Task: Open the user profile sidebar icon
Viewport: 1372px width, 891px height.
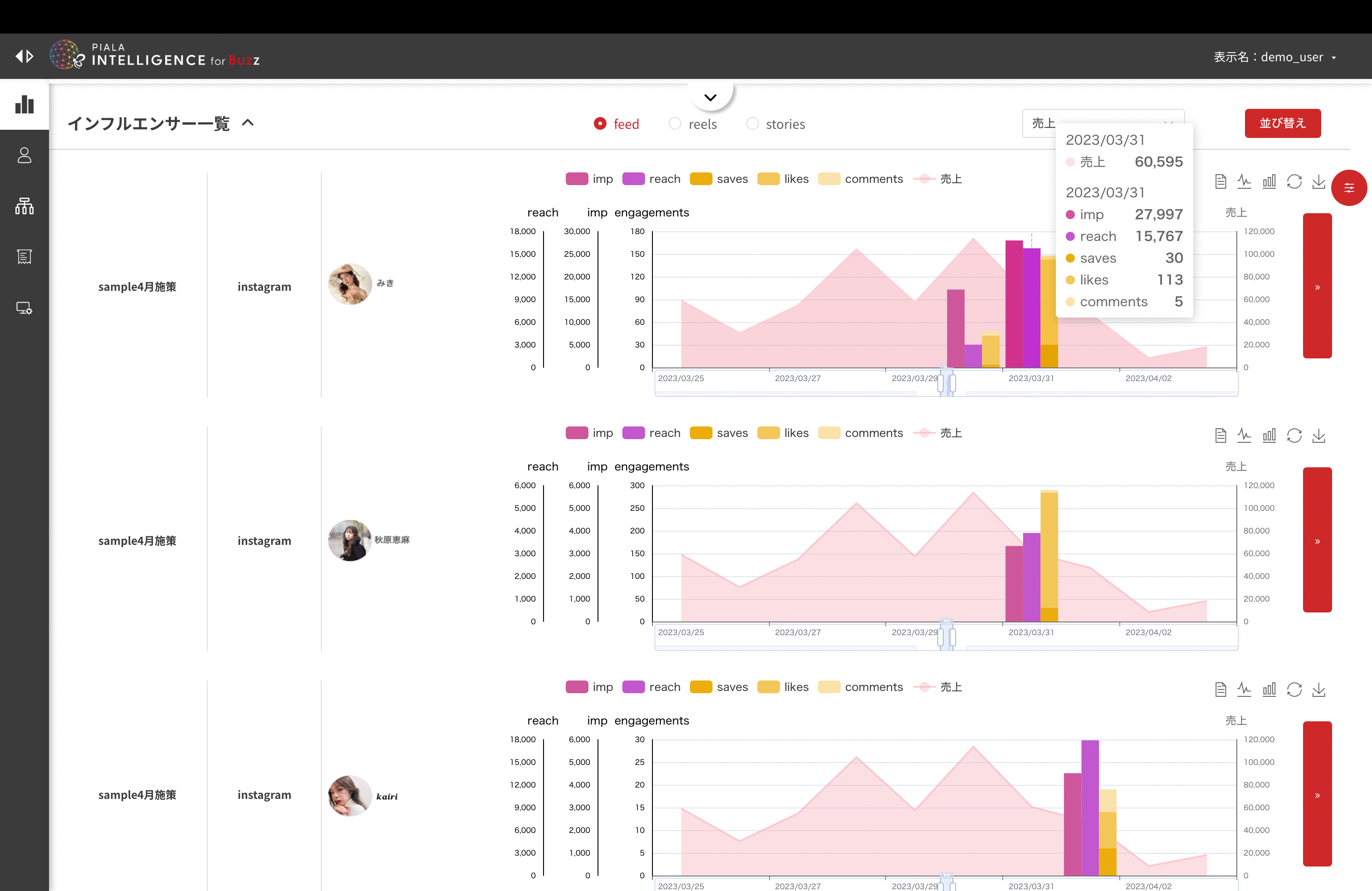Action: [24, 155]
